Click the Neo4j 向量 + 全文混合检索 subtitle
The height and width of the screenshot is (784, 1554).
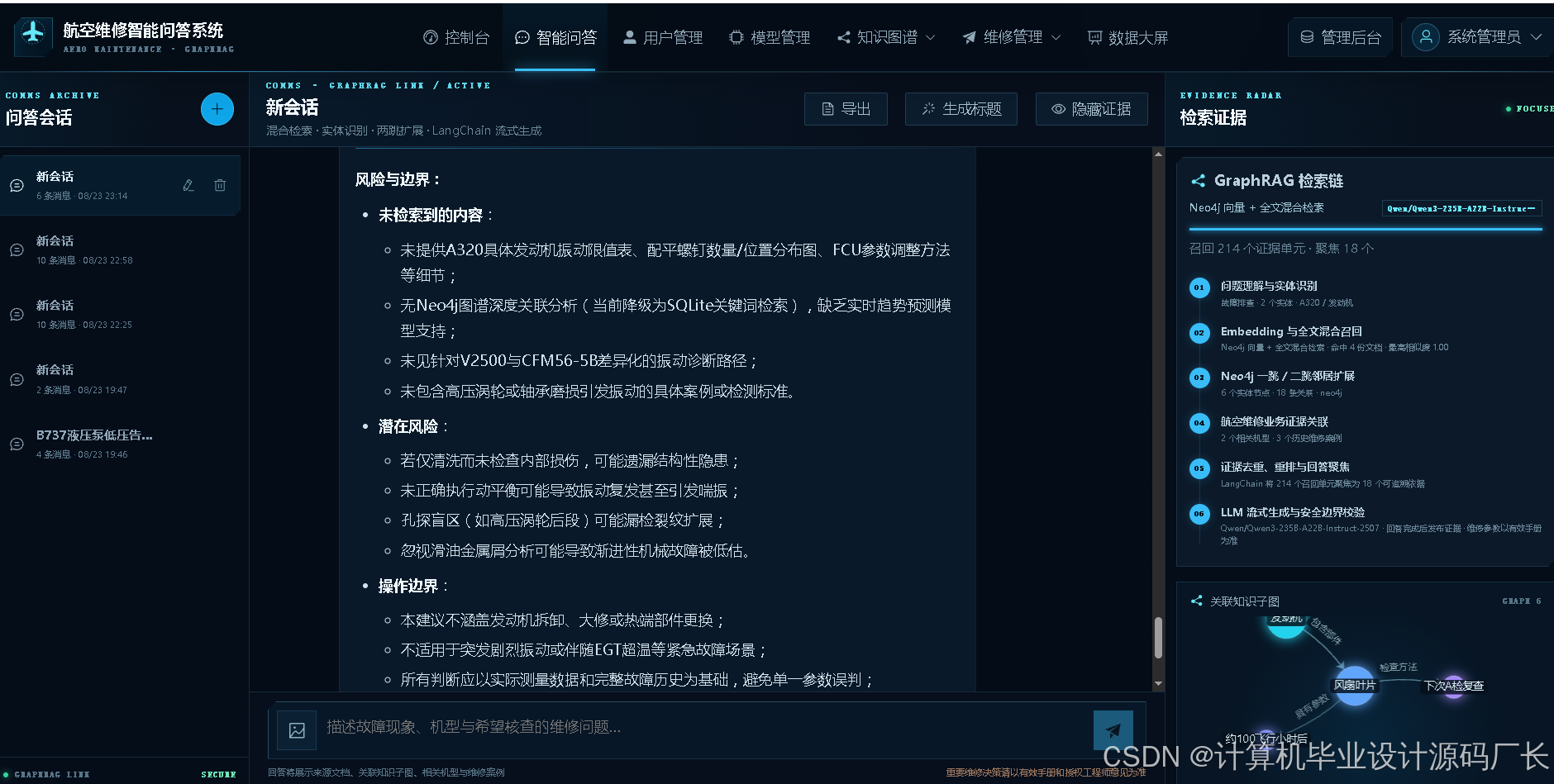(x=1256, y=207)
